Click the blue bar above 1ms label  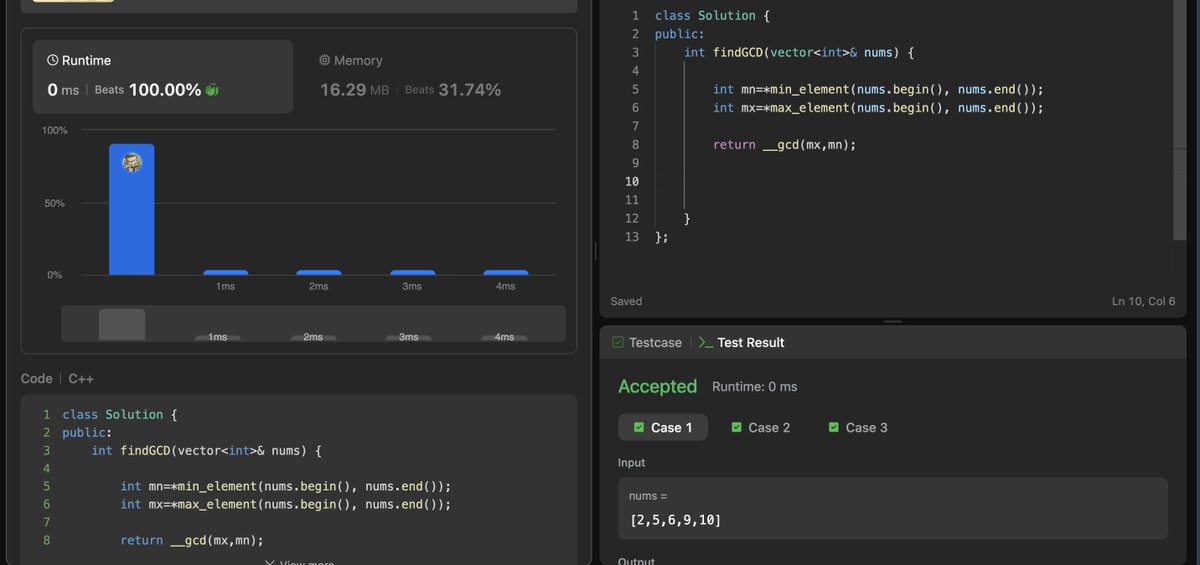point(225,273)
